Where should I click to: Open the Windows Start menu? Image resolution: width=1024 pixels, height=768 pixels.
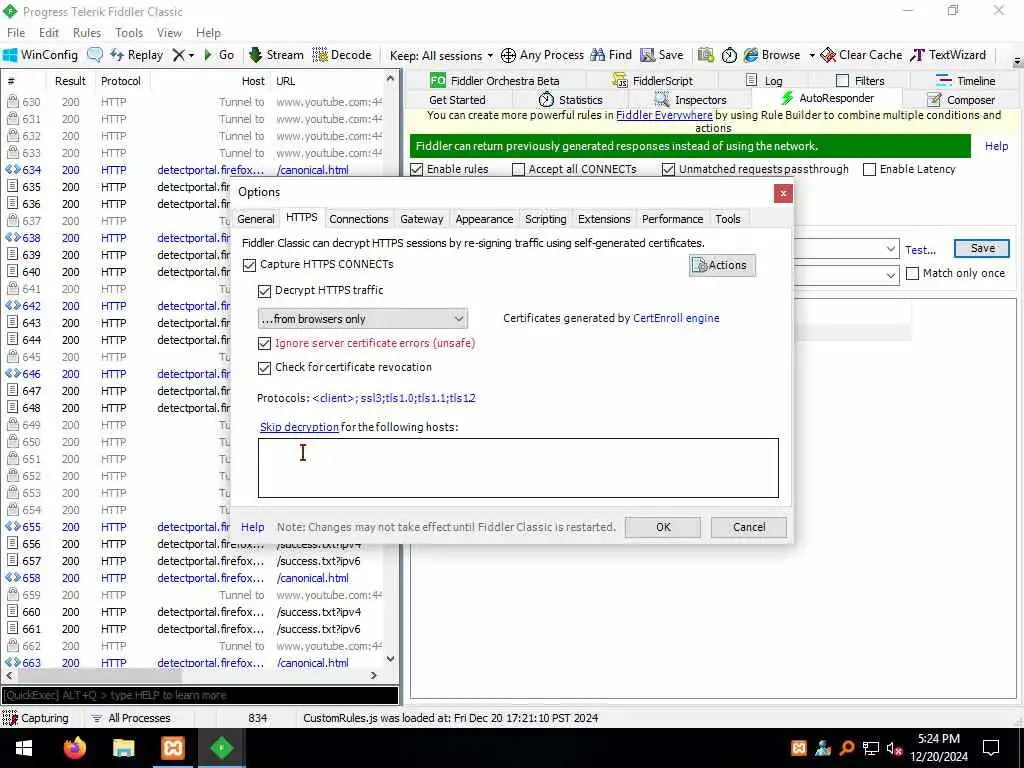click(24, 748)
